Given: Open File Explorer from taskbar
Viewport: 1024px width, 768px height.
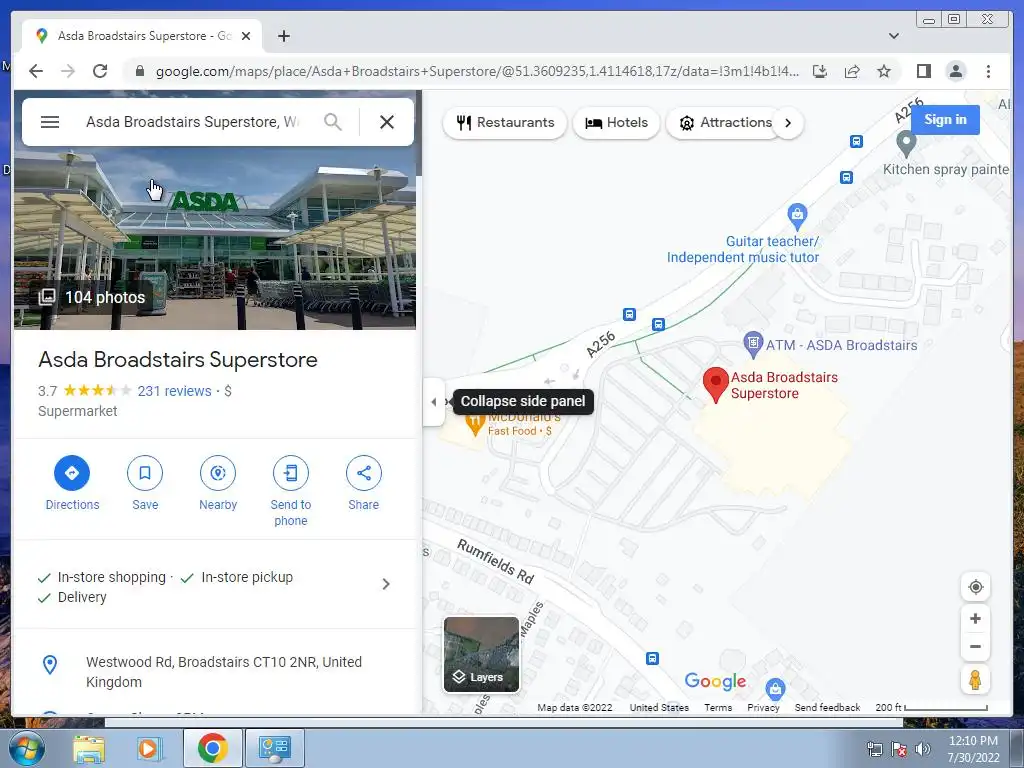Looking at the screenshot, I should (x=89, y=748).
